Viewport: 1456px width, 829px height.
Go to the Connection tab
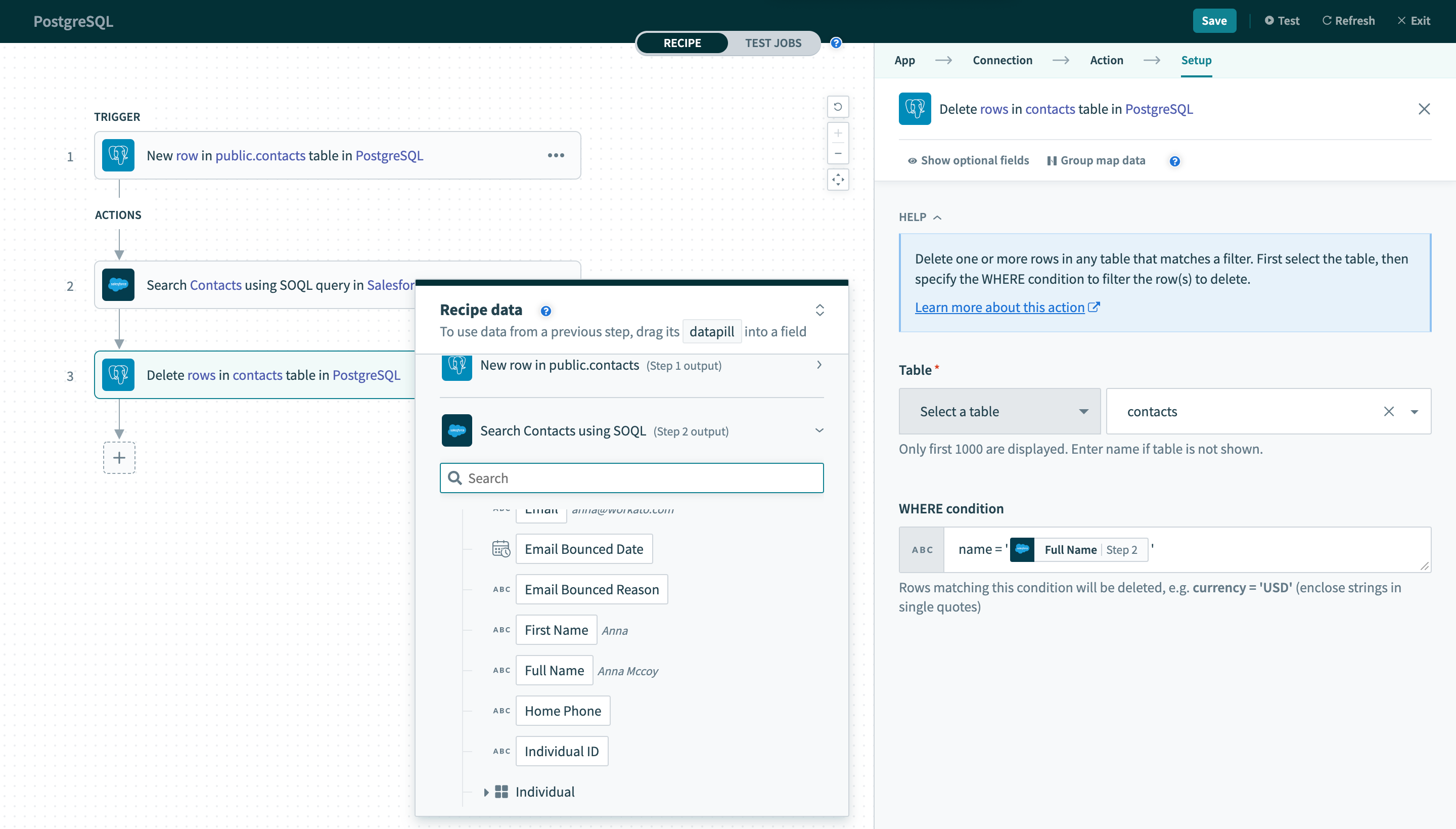[1002, 60]
